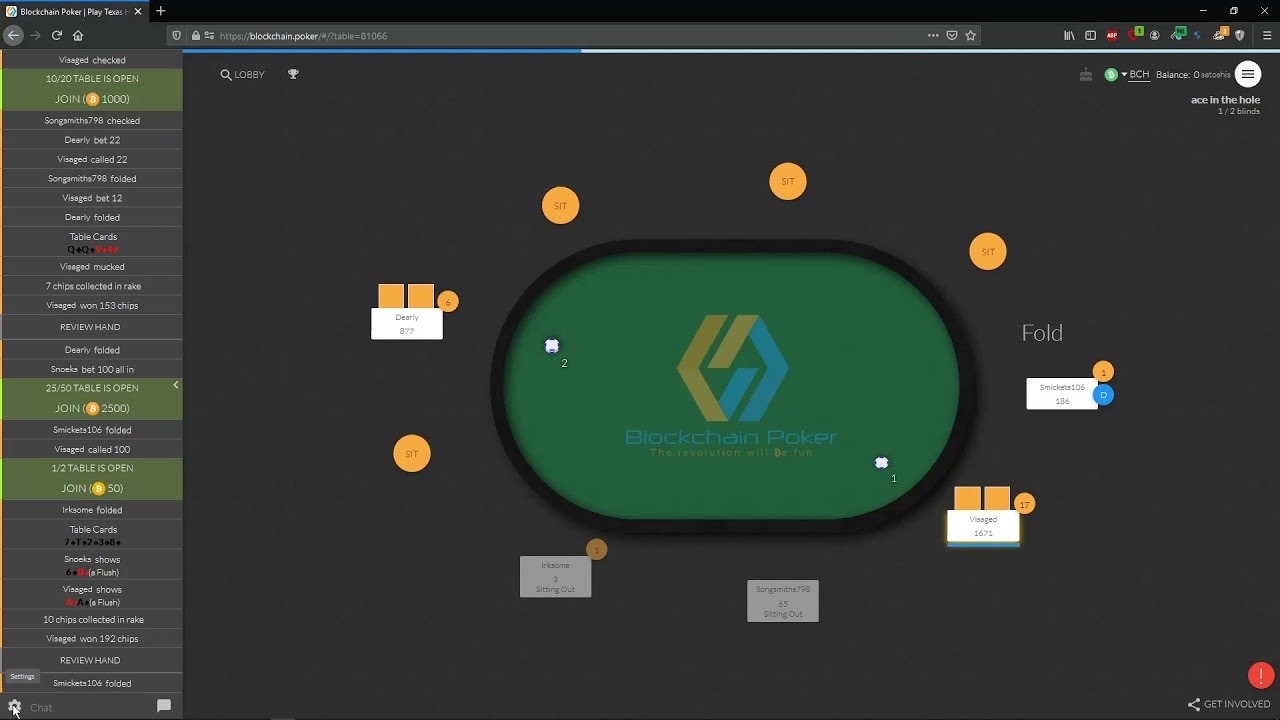Screen dimensions: 1280x720
Task: Close the Blockchain Poker tab
Action: click(138, 11)
